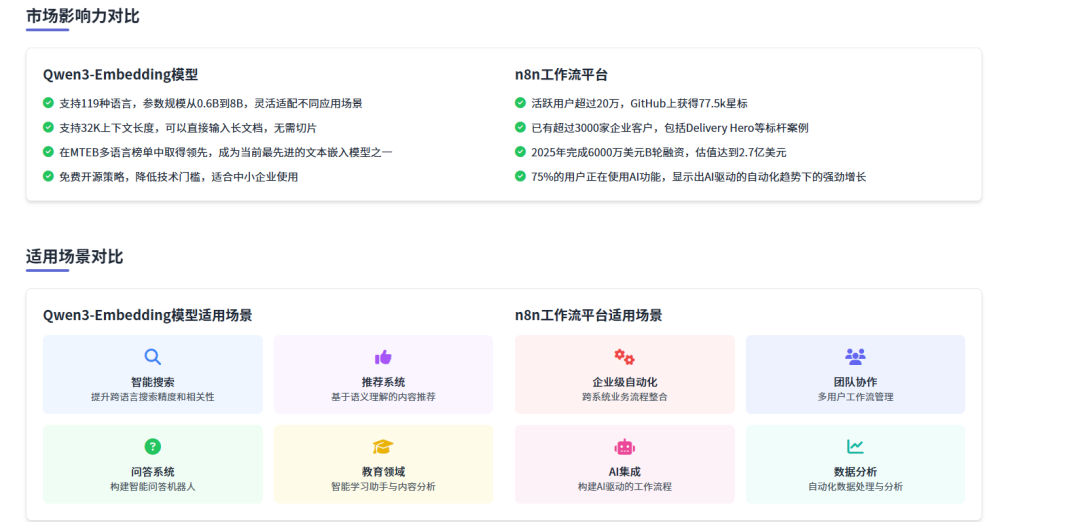Click the green check beside 活跃用户超过20万

point(520,103)
